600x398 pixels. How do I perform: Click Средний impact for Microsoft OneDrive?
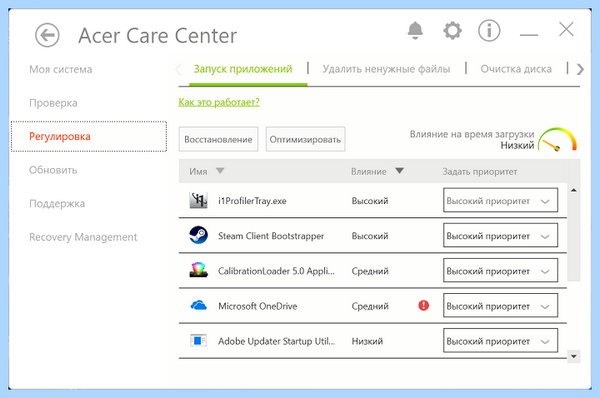(x=370, y=306)
